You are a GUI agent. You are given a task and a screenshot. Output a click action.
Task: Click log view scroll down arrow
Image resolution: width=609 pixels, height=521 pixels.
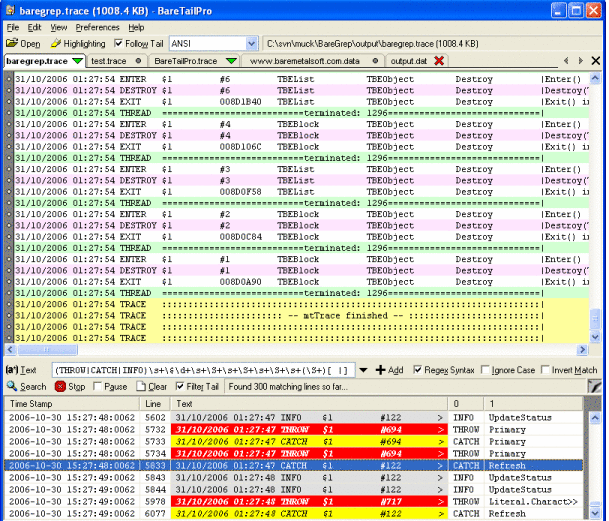595,337
